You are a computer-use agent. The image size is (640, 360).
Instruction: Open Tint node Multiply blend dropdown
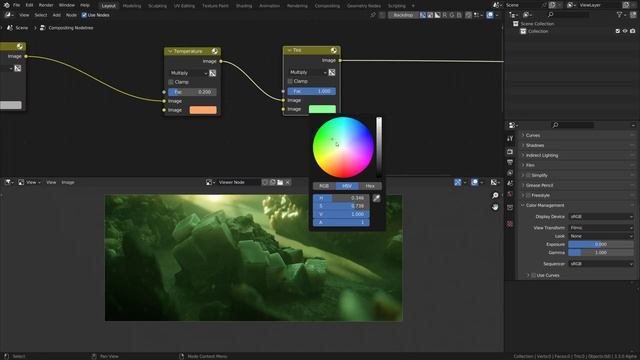(307, 72)
